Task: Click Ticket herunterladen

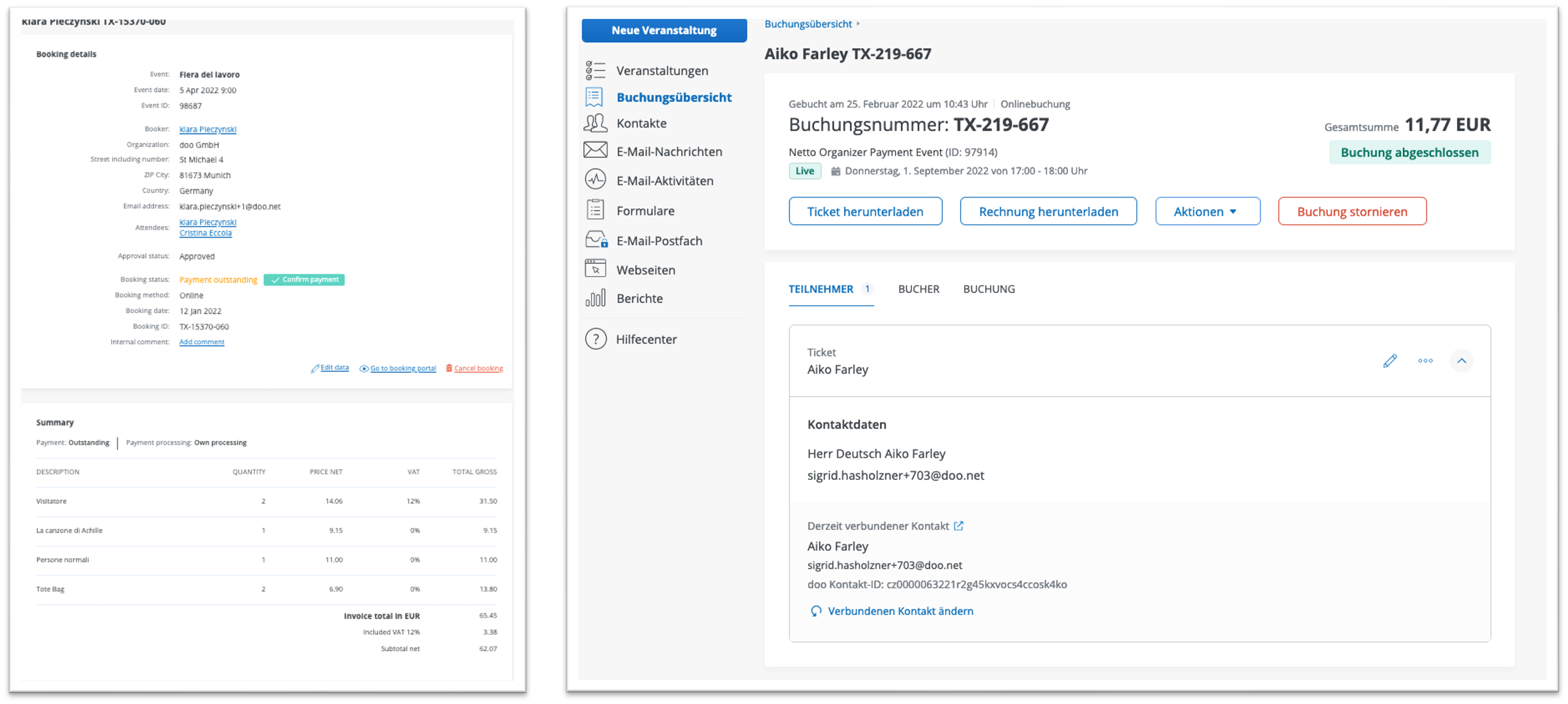Action: point(865,211)
